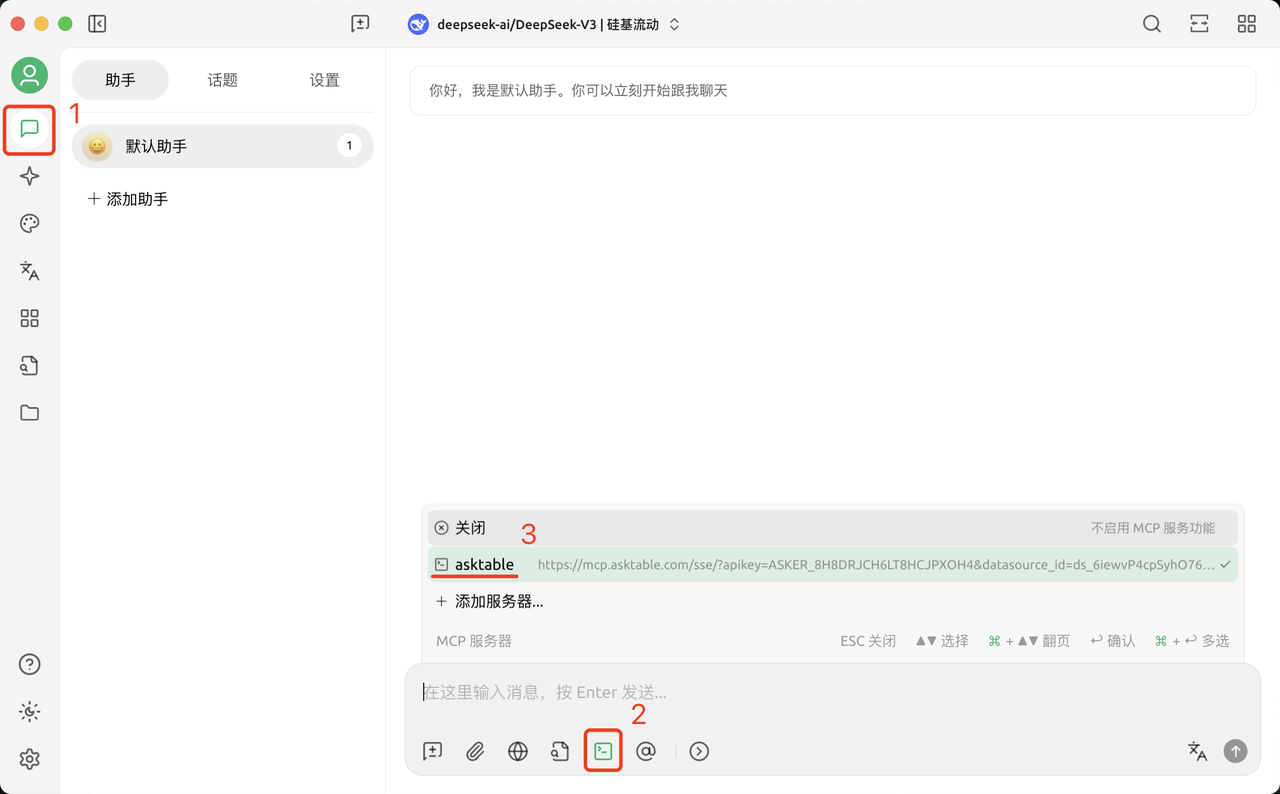Click the expand layout icon in title bar
1280x794 pixels.
coord(1199,24)
